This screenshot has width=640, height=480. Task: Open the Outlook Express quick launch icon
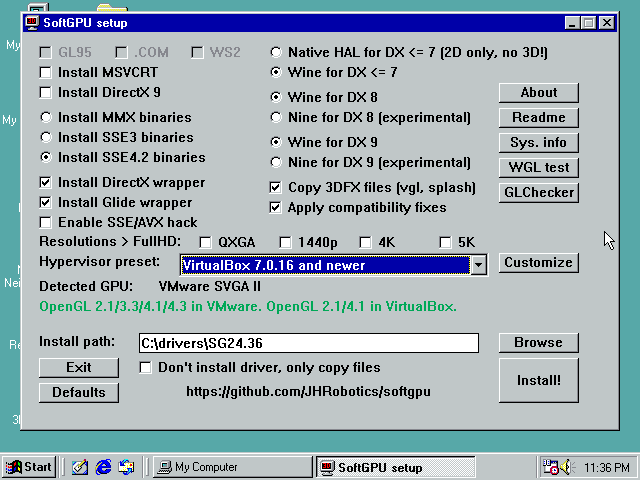coord(126,467)
